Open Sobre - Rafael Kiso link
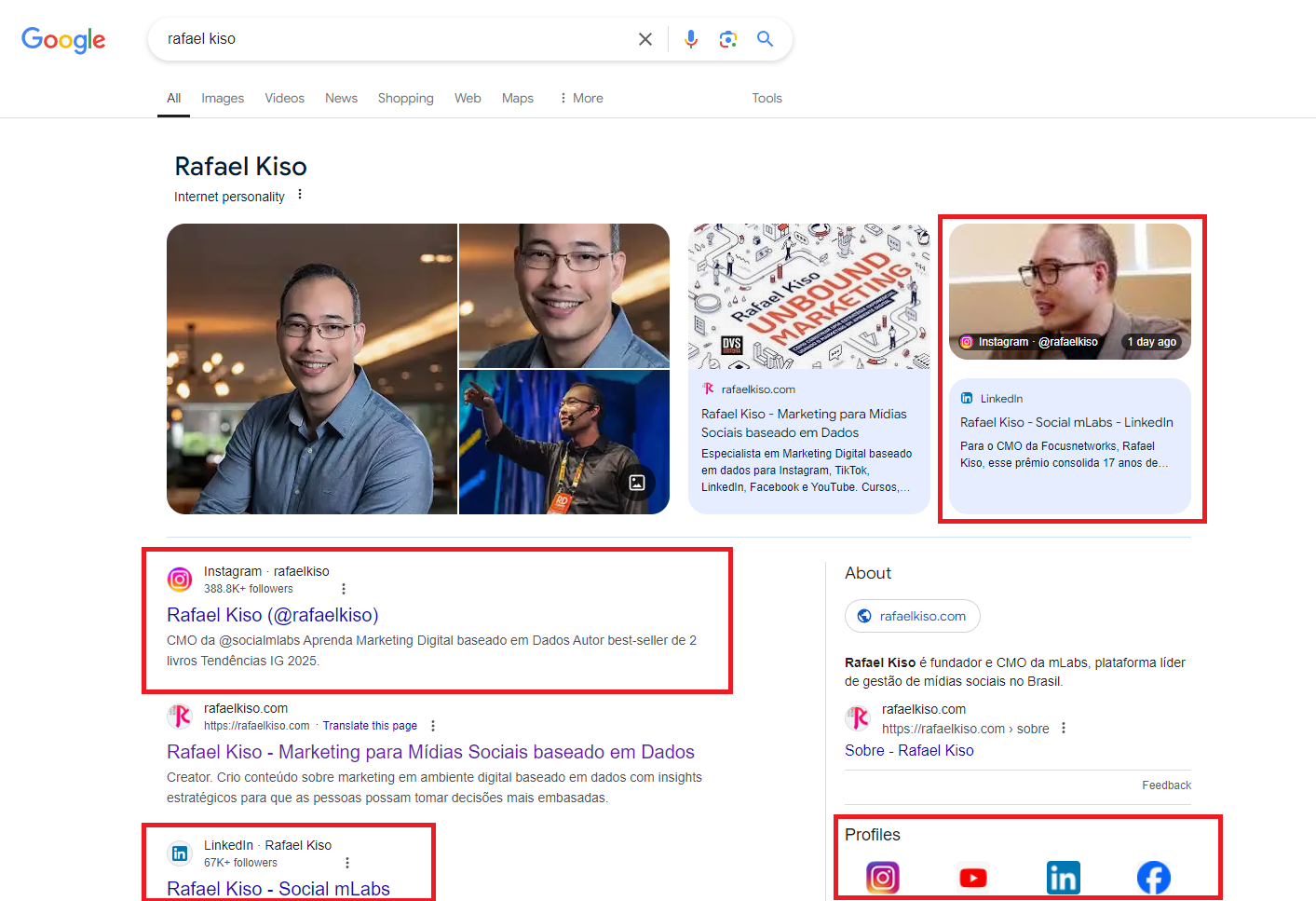This screenshot has height=901, width=1316. point(909,750)
